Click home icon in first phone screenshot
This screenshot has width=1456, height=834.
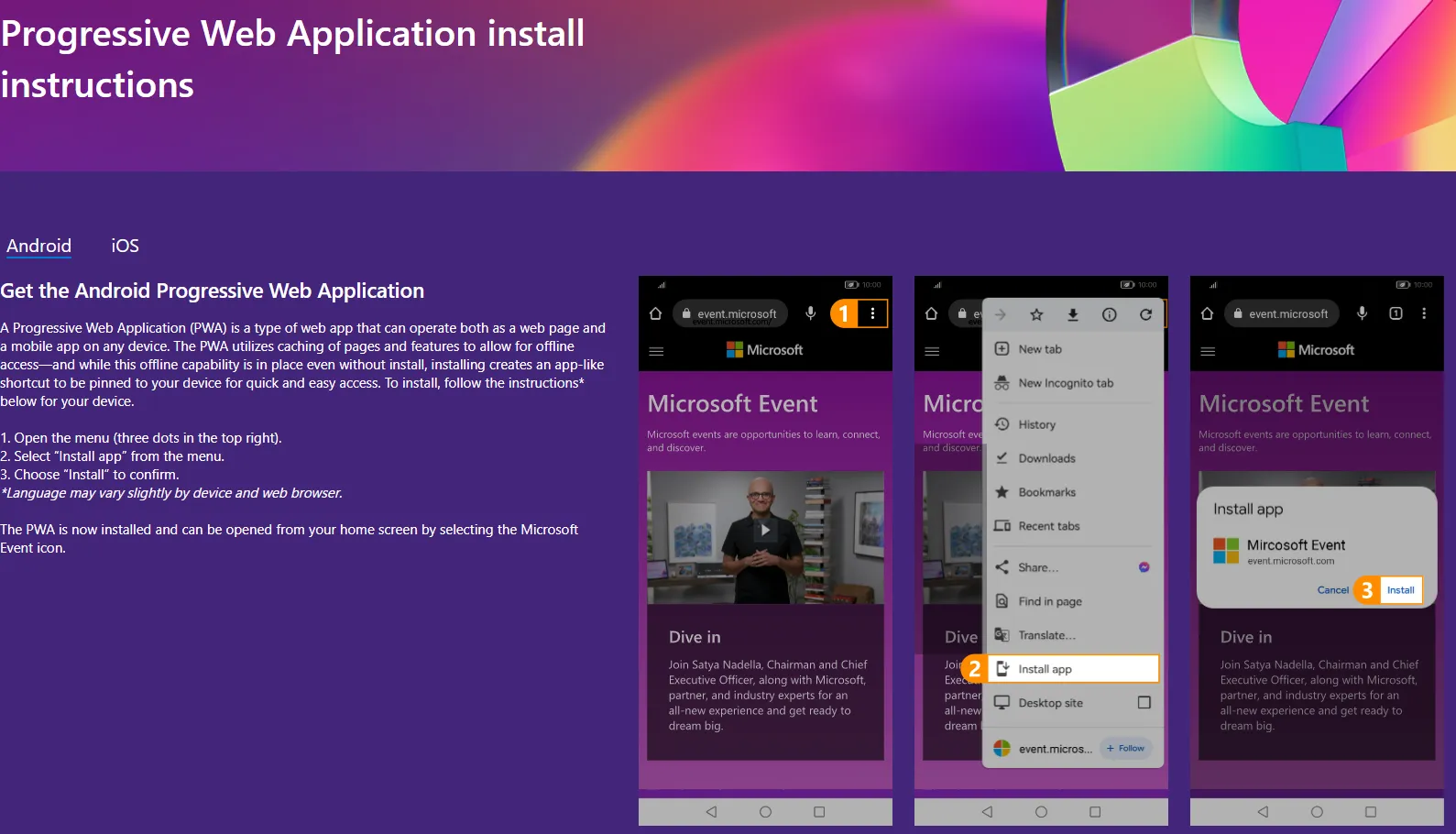655,313
